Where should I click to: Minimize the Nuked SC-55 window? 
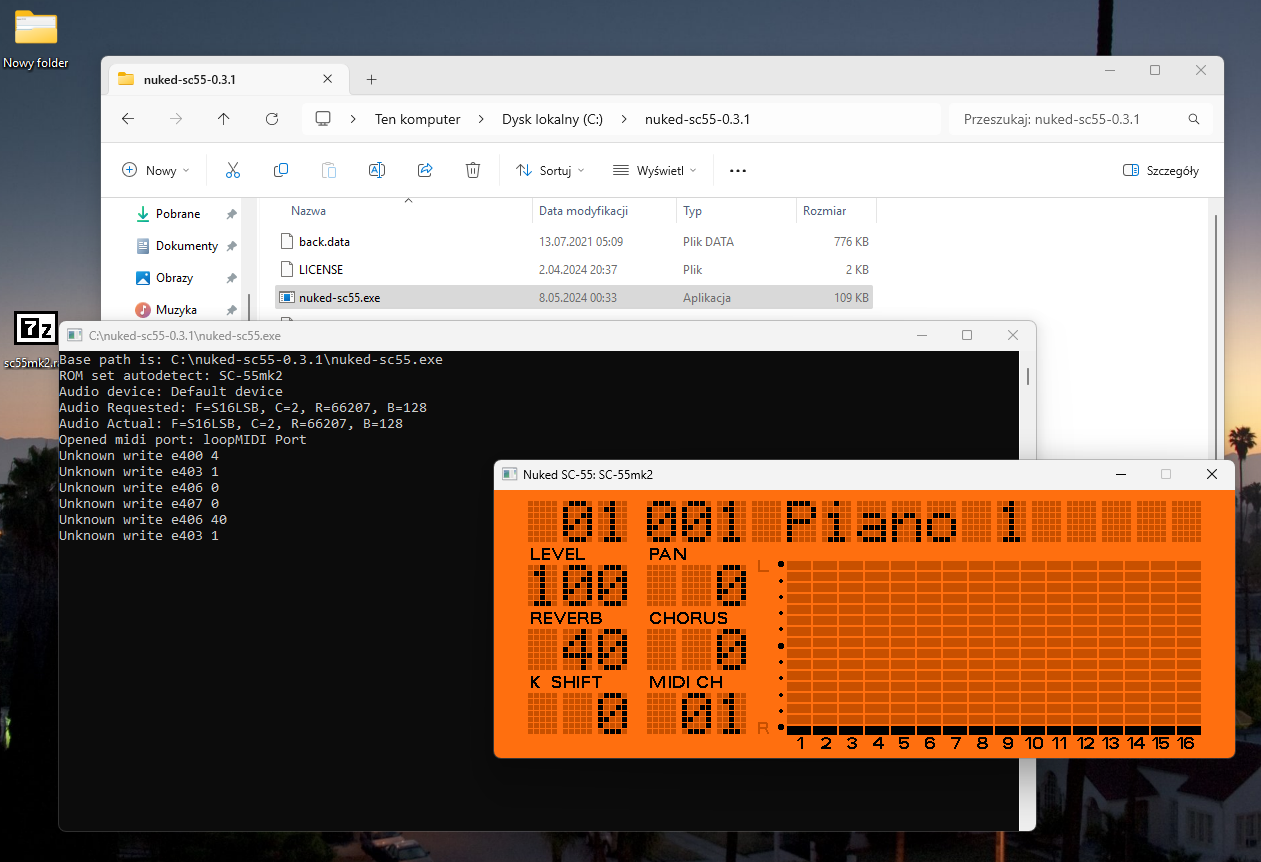coord(1120,474)
